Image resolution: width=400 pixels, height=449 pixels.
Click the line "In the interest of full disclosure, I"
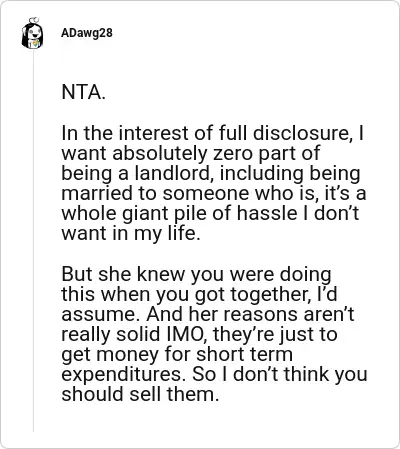pos(213,133)
